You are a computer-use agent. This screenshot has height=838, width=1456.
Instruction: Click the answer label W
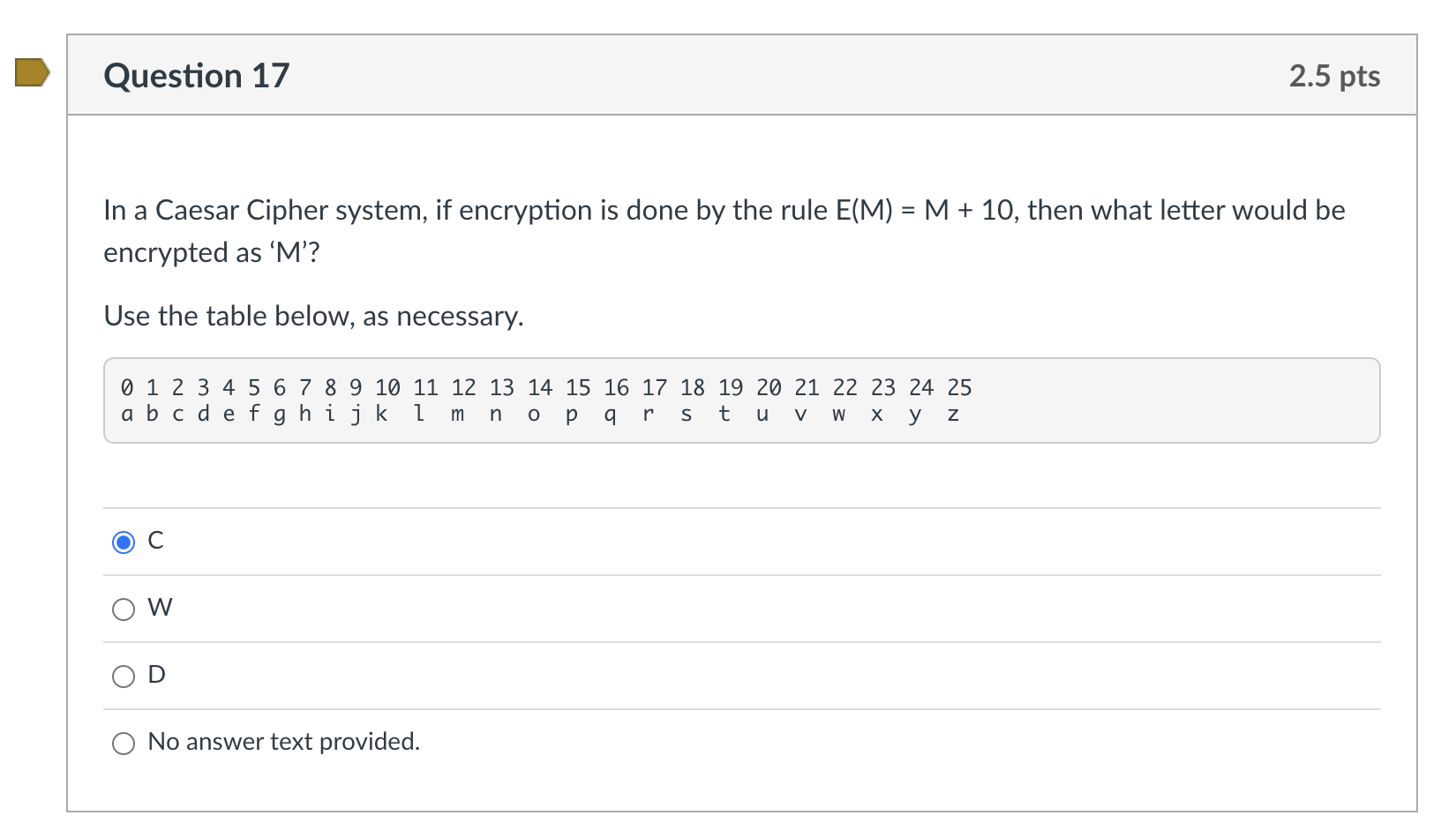point(160,608)
